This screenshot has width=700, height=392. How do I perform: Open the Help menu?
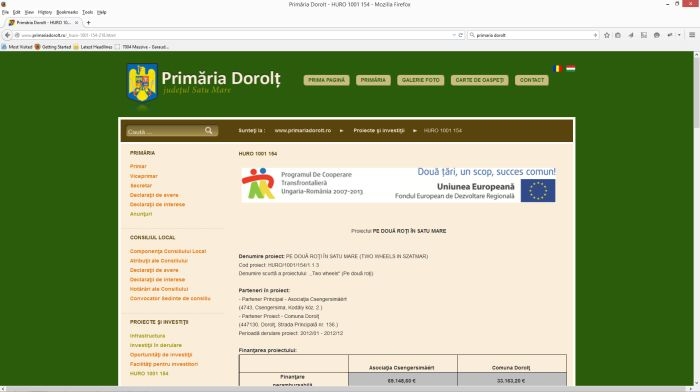coord(102,12)
